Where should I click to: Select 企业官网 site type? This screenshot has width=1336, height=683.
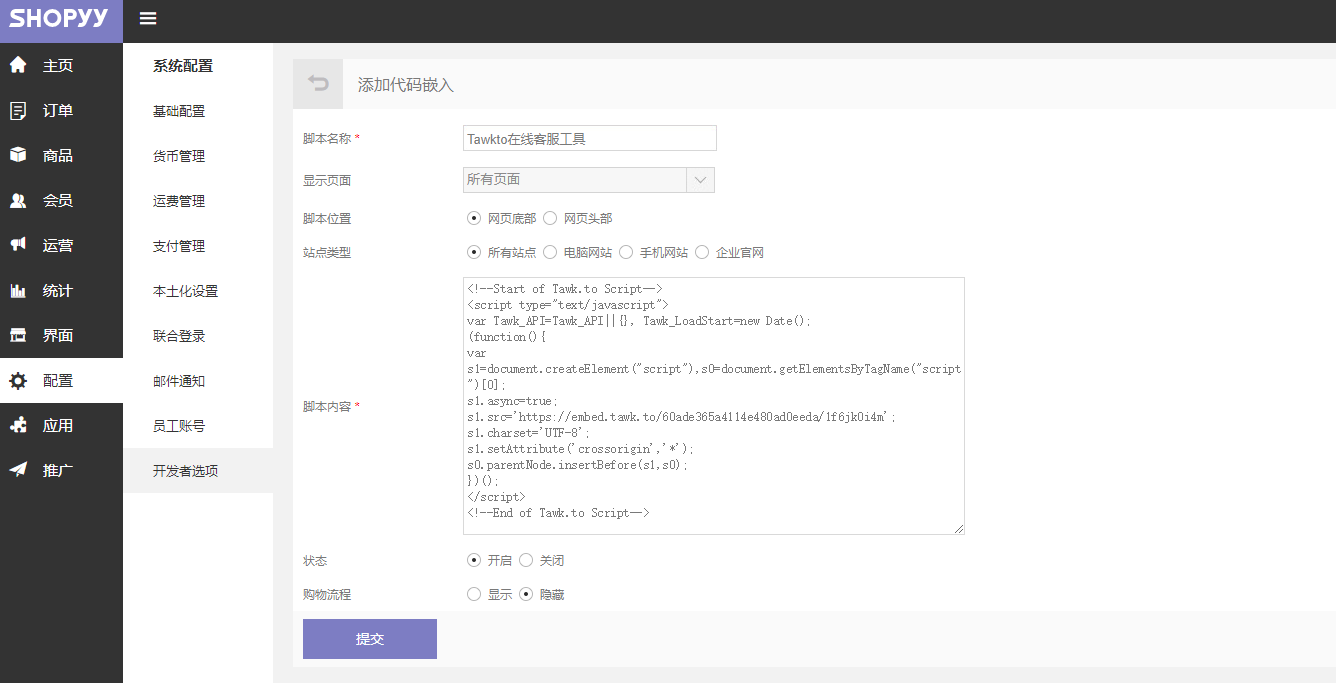702,252
